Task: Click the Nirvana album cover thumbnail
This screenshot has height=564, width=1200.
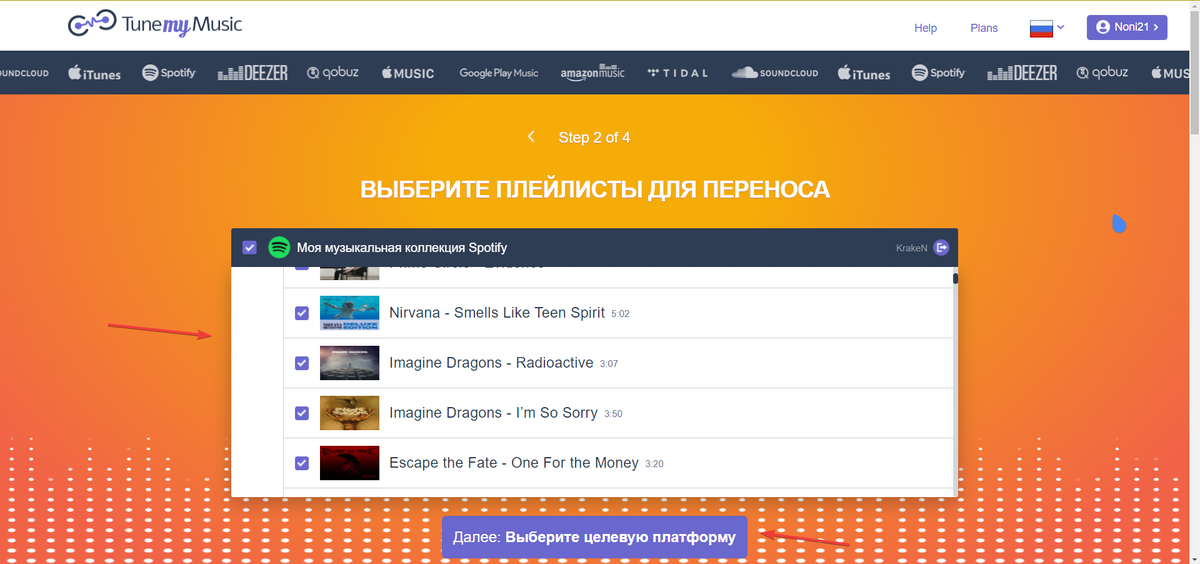Action: click(x=349, y=313)
